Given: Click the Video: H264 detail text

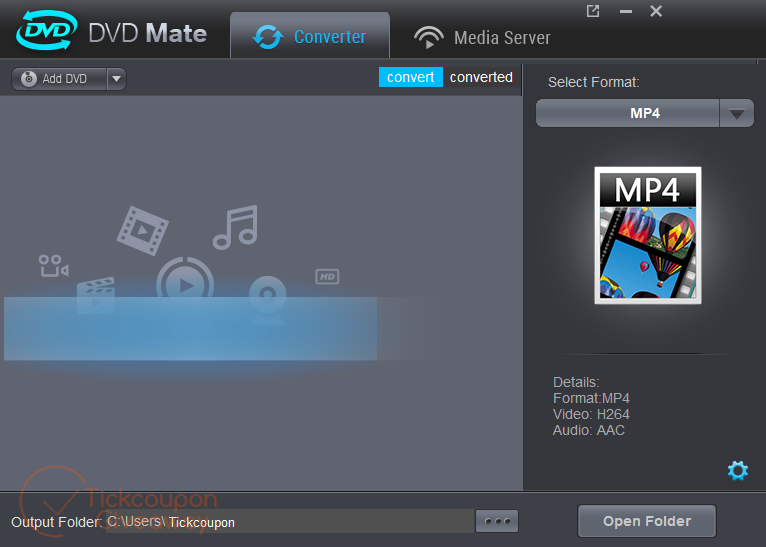Looking at the screenshot, I should click(x=591, y=414).
